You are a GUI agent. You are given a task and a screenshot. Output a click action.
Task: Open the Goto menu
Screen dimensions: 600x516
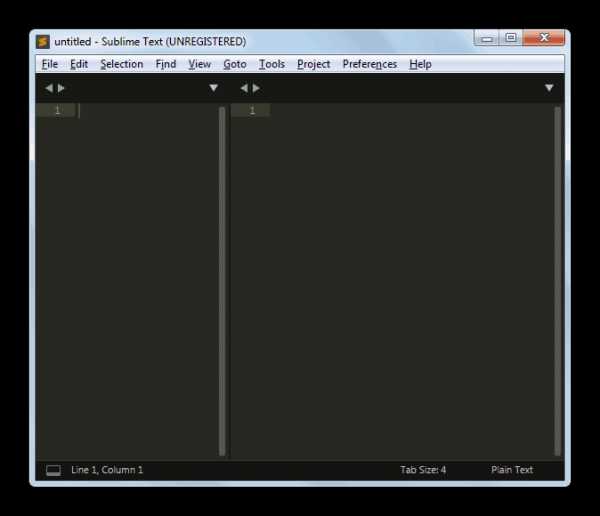235,64
